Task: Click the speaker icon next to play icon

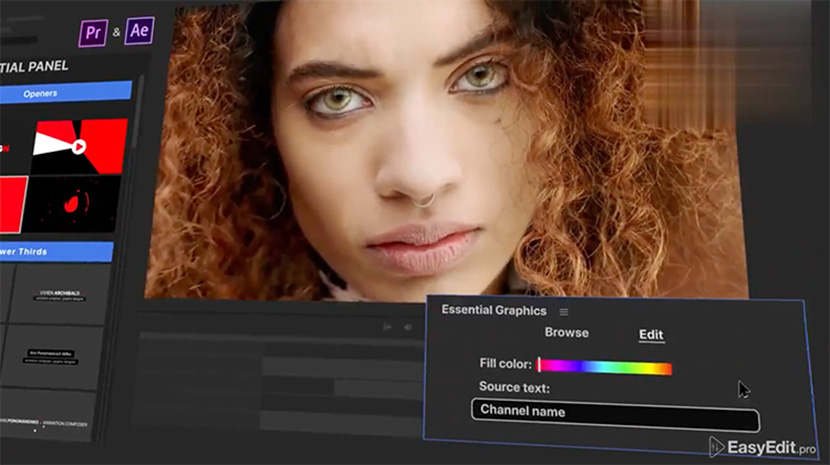Action: pos(408,327)
